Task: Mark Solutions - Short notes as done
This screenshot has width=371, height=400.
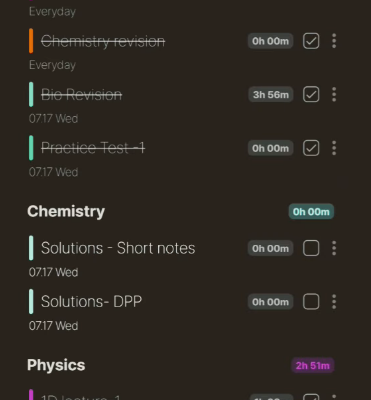Action: click(311, 248)
